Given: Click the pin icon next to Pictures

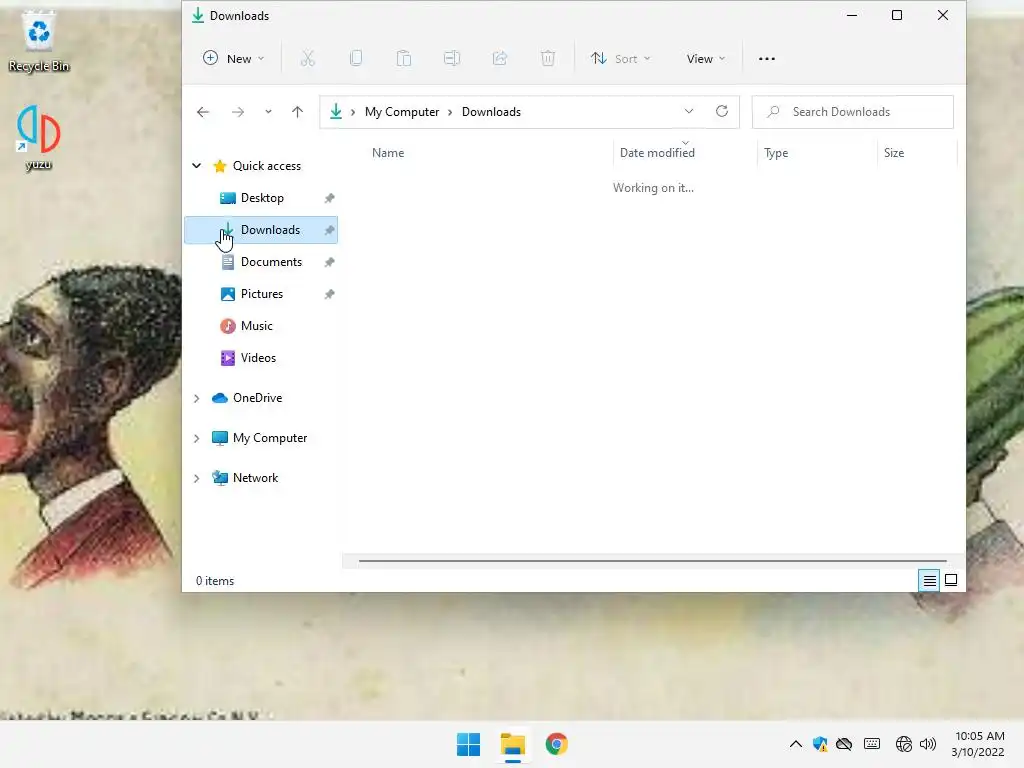Looking at the screenshot, I should 329,294.
